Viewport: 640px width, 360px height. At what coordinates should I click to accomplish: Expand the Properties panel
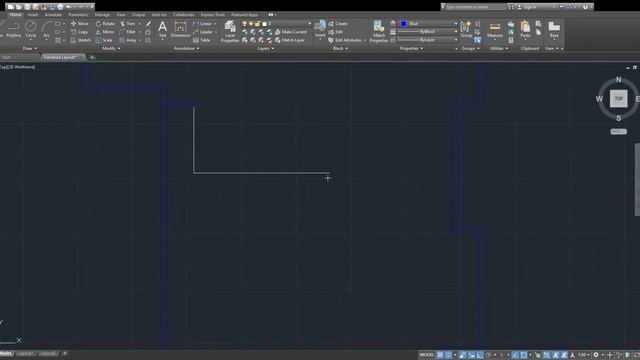coord(411,49)
